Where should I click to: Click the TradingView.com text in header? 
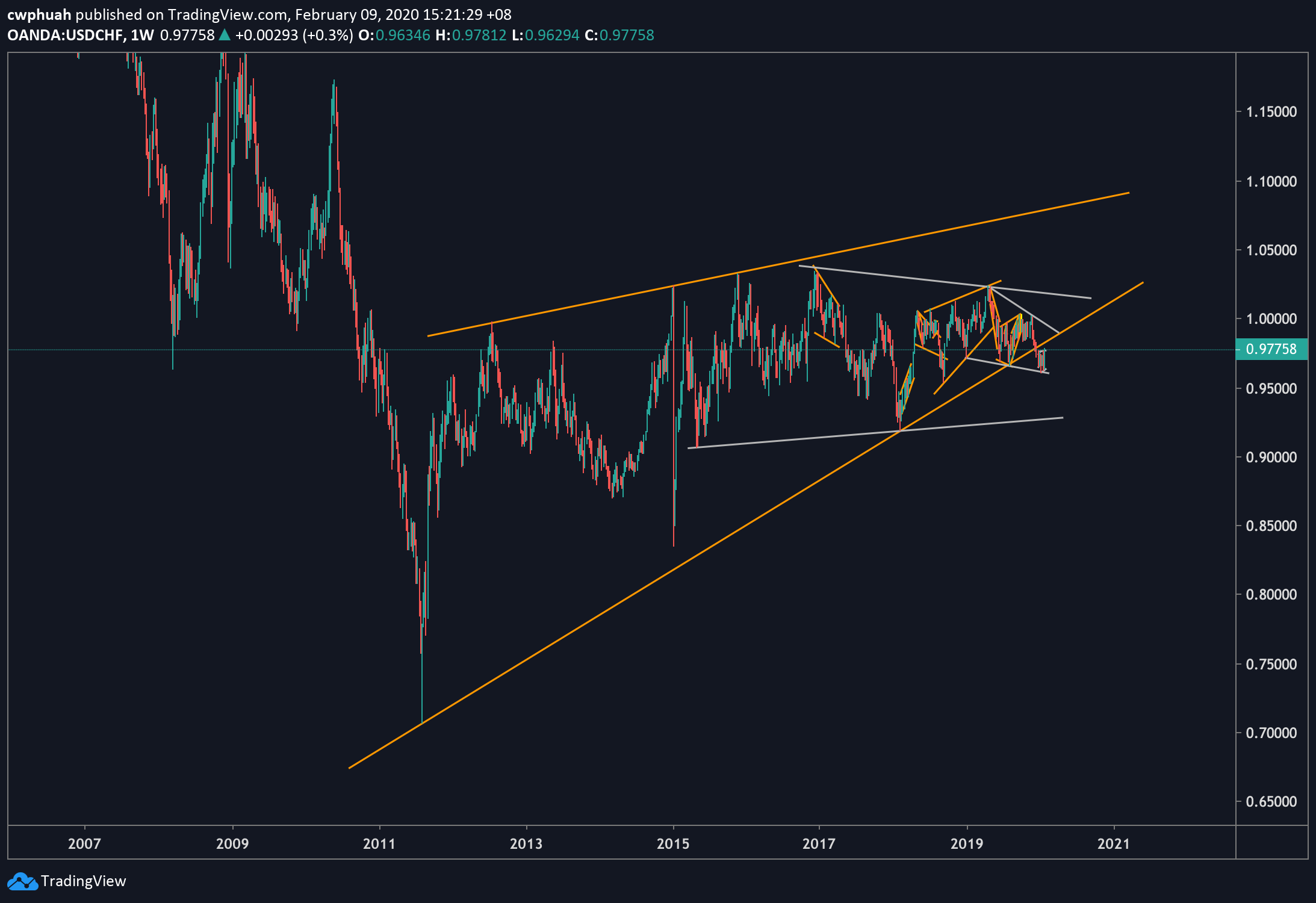click(227, 14)
